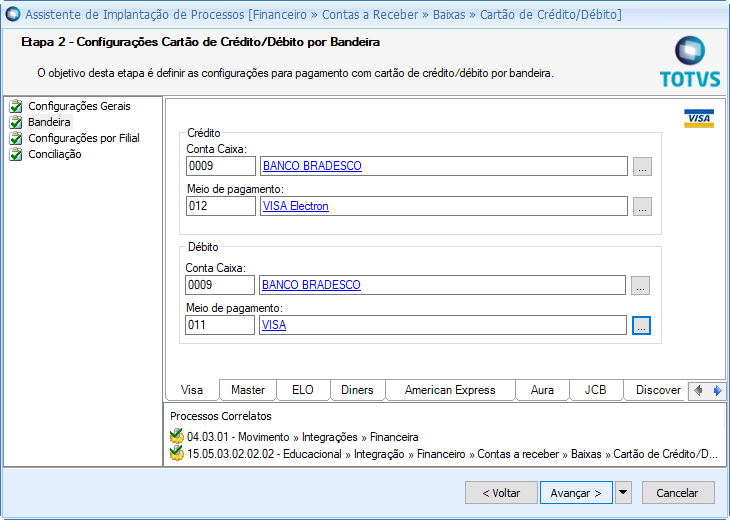Open the VISA Electron link

296,206
